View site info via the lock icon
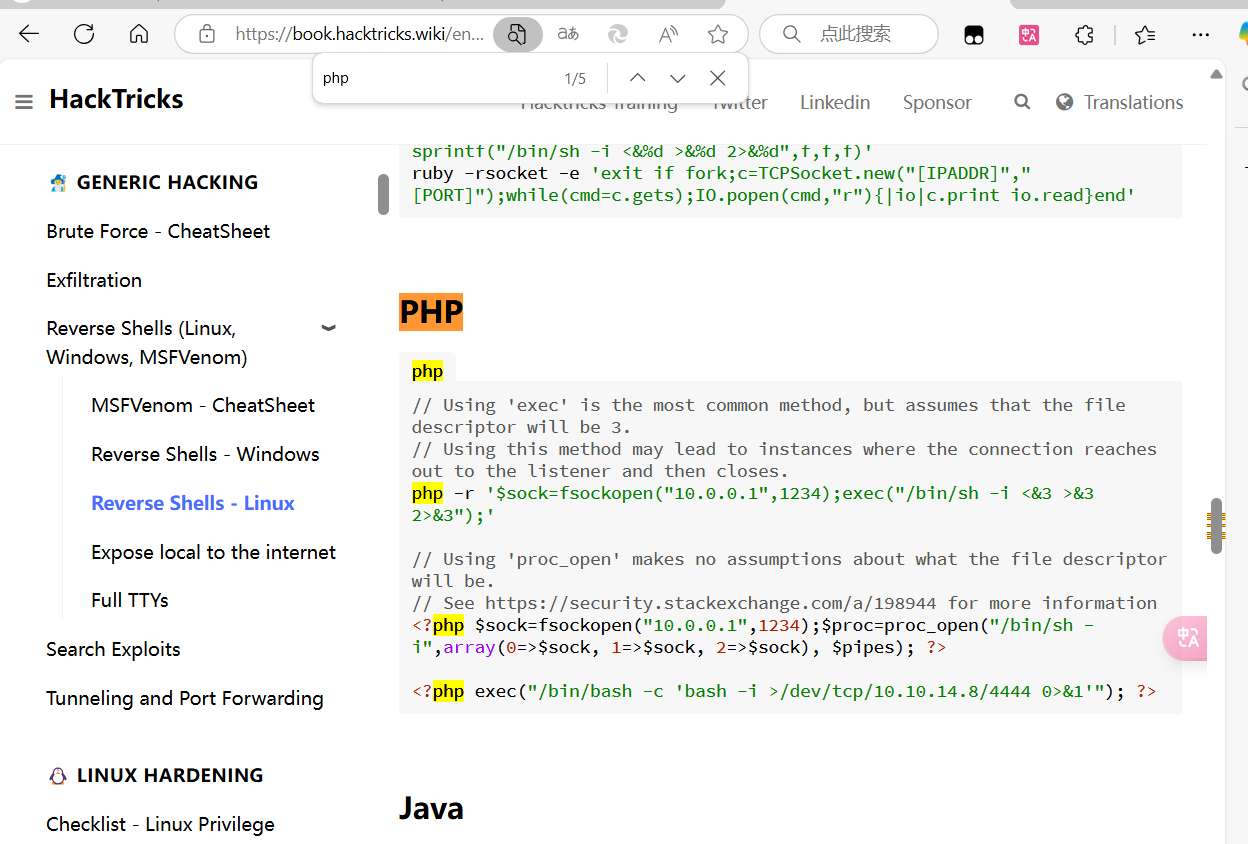 coord(207,34)
